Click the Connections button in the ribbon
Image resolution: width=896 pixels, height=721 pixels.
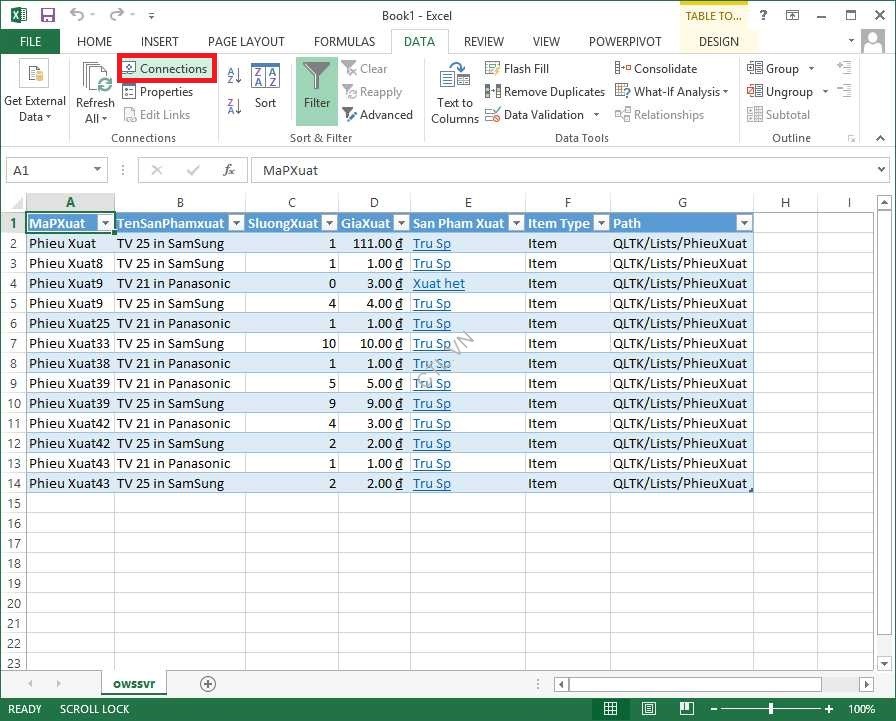point(166,69)
